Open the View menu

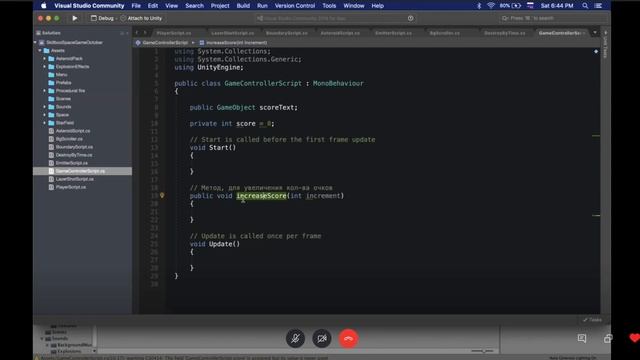click(171, 6)
